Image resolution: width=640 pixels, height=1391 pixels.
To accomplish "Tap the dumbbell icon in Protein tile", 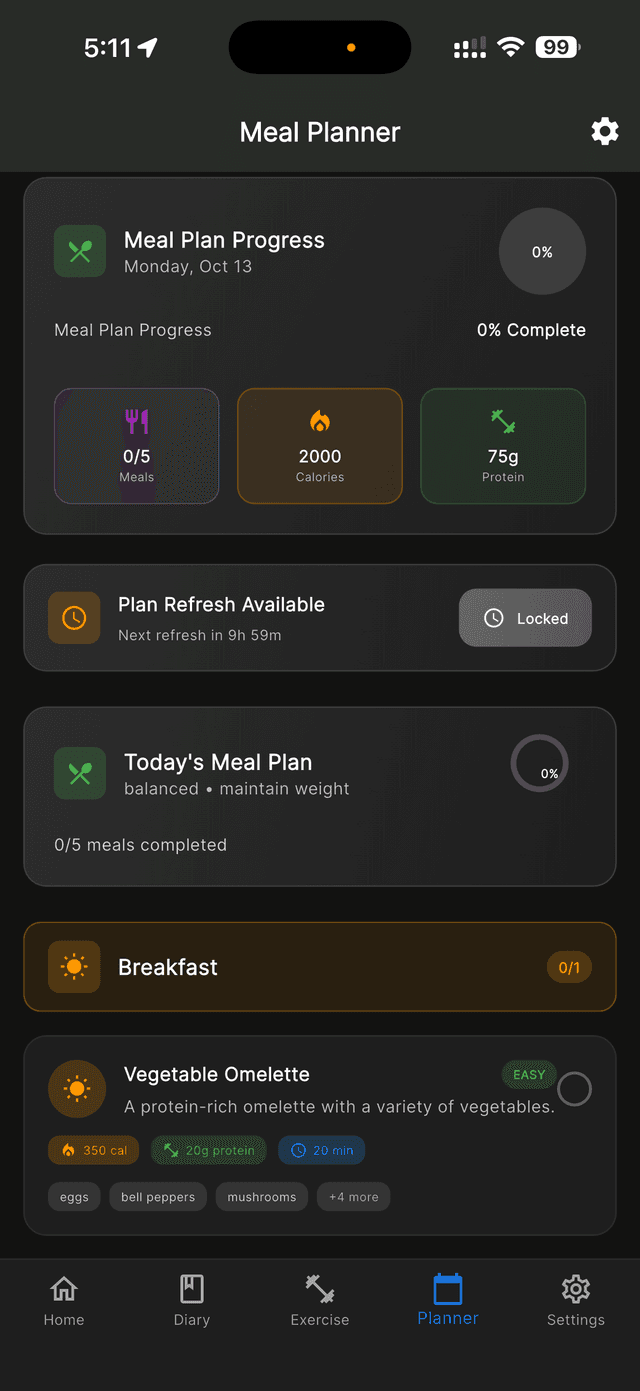I will [x=503, y=422].
